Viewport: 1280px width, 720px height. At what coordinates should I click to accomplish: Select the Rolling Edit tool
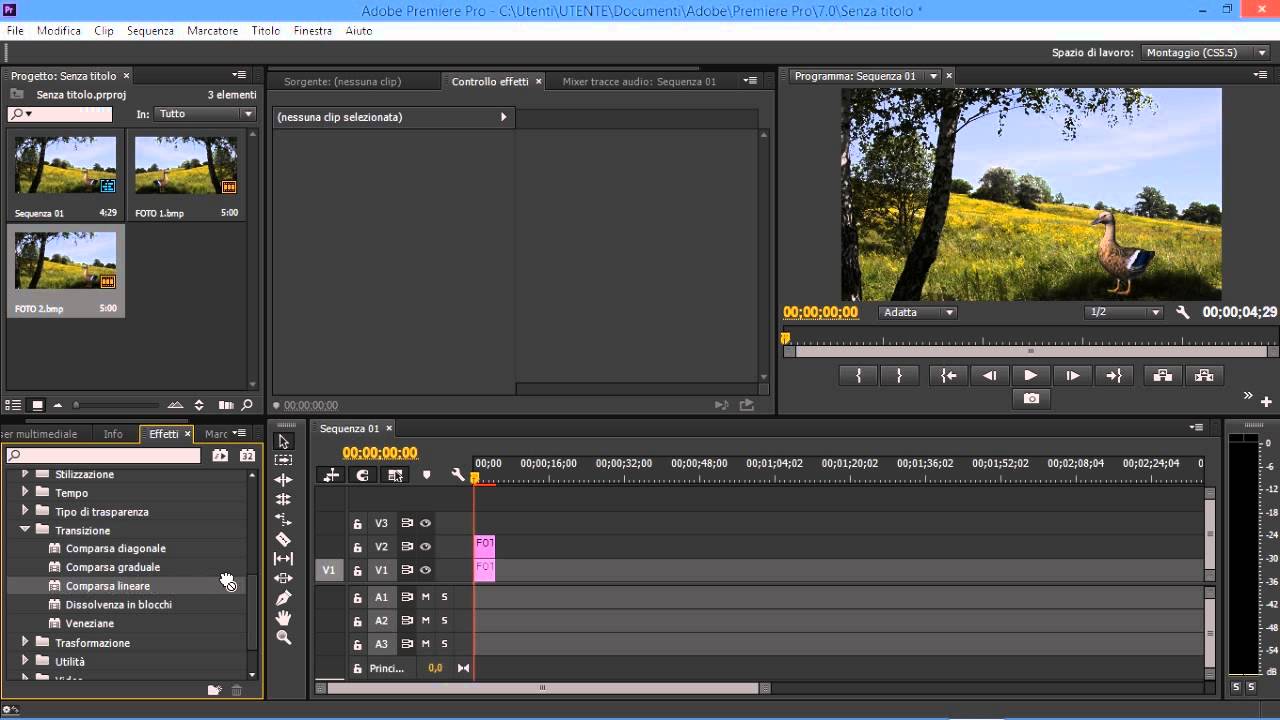[x=284, y=499]
